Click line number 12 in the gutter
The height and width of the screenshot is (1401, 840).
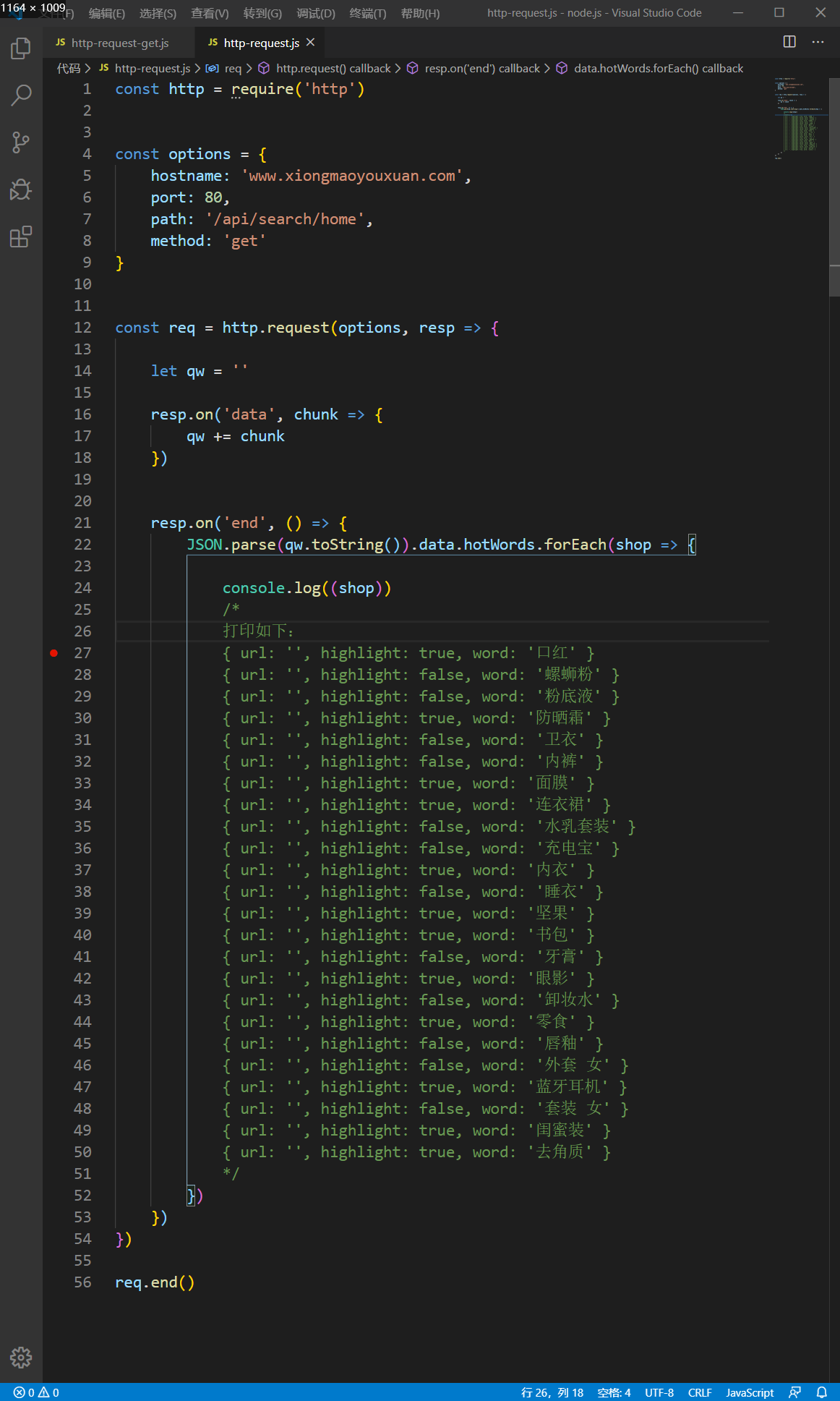pos(82,328)
